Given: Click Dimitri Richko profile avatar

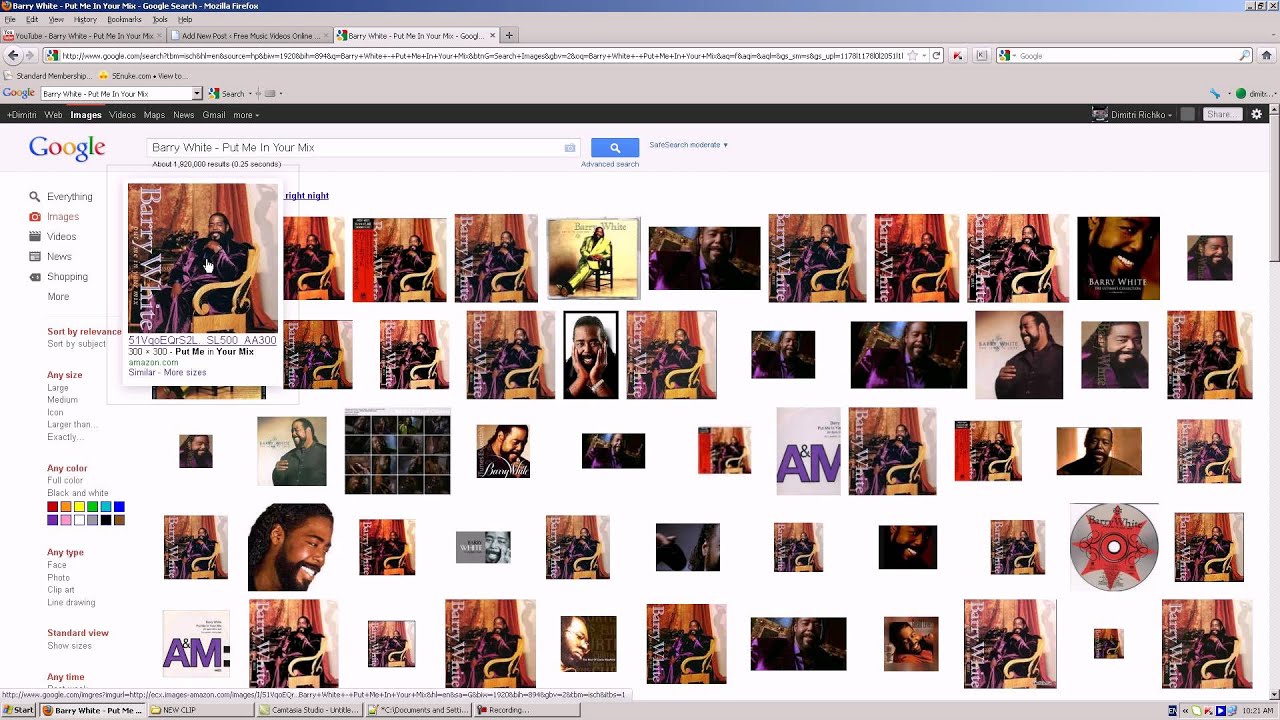Looking at the screenshot, I should 1101,115.
